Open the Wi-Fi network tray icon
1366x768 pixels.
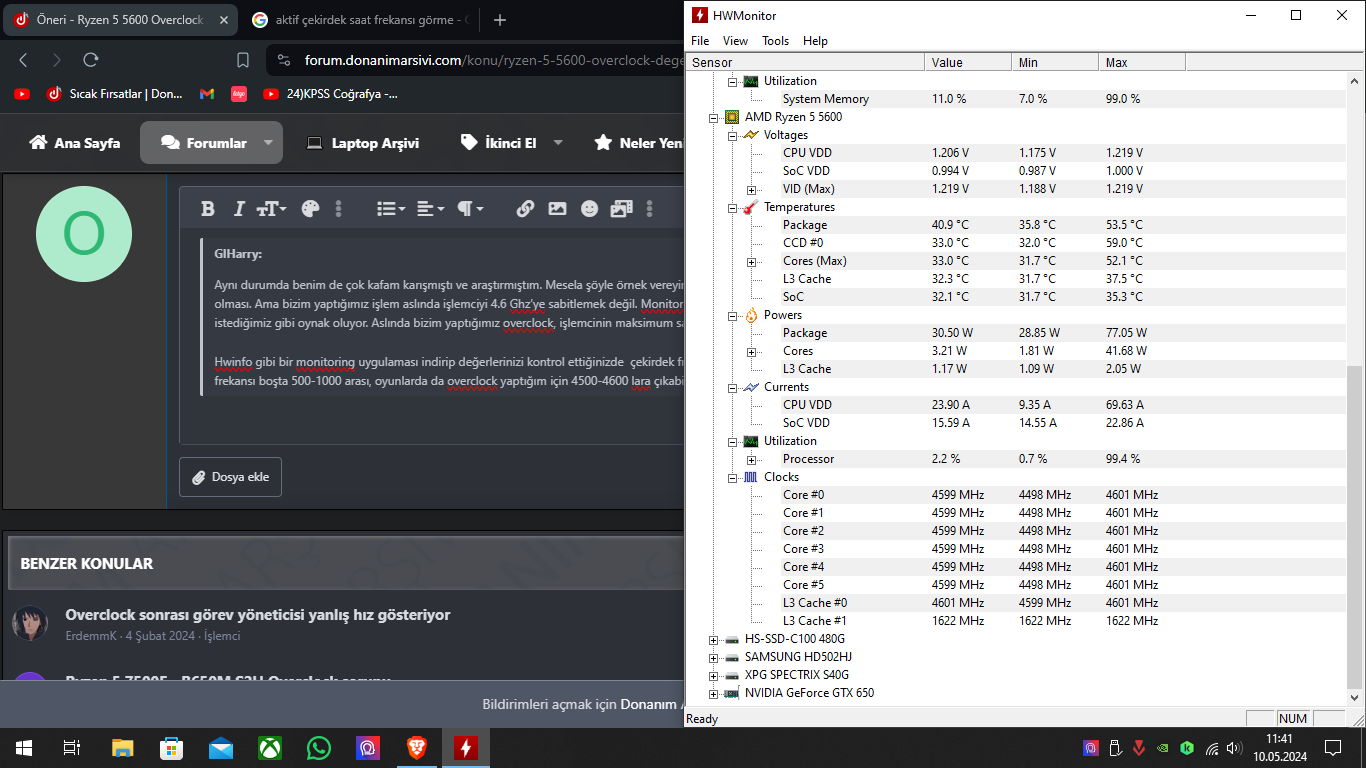coord(1212,747)
